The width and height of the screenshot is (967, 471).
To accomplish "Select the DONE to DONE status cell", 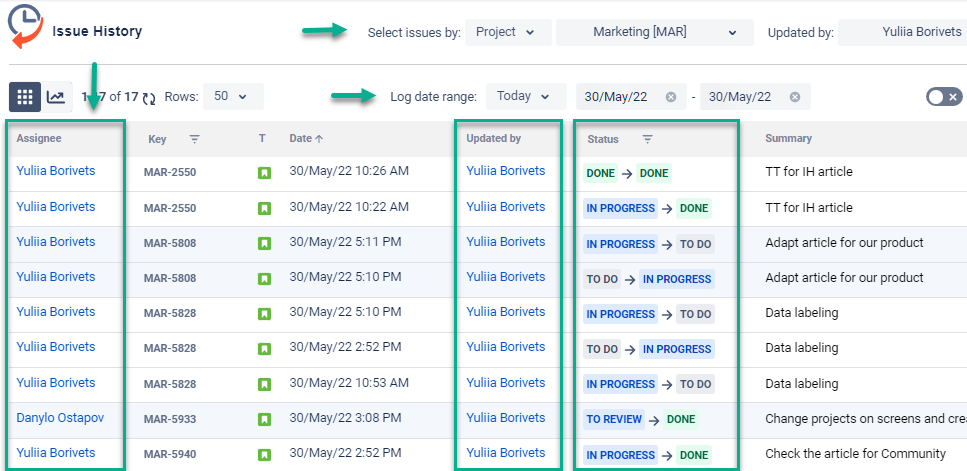I will (627, 174).
